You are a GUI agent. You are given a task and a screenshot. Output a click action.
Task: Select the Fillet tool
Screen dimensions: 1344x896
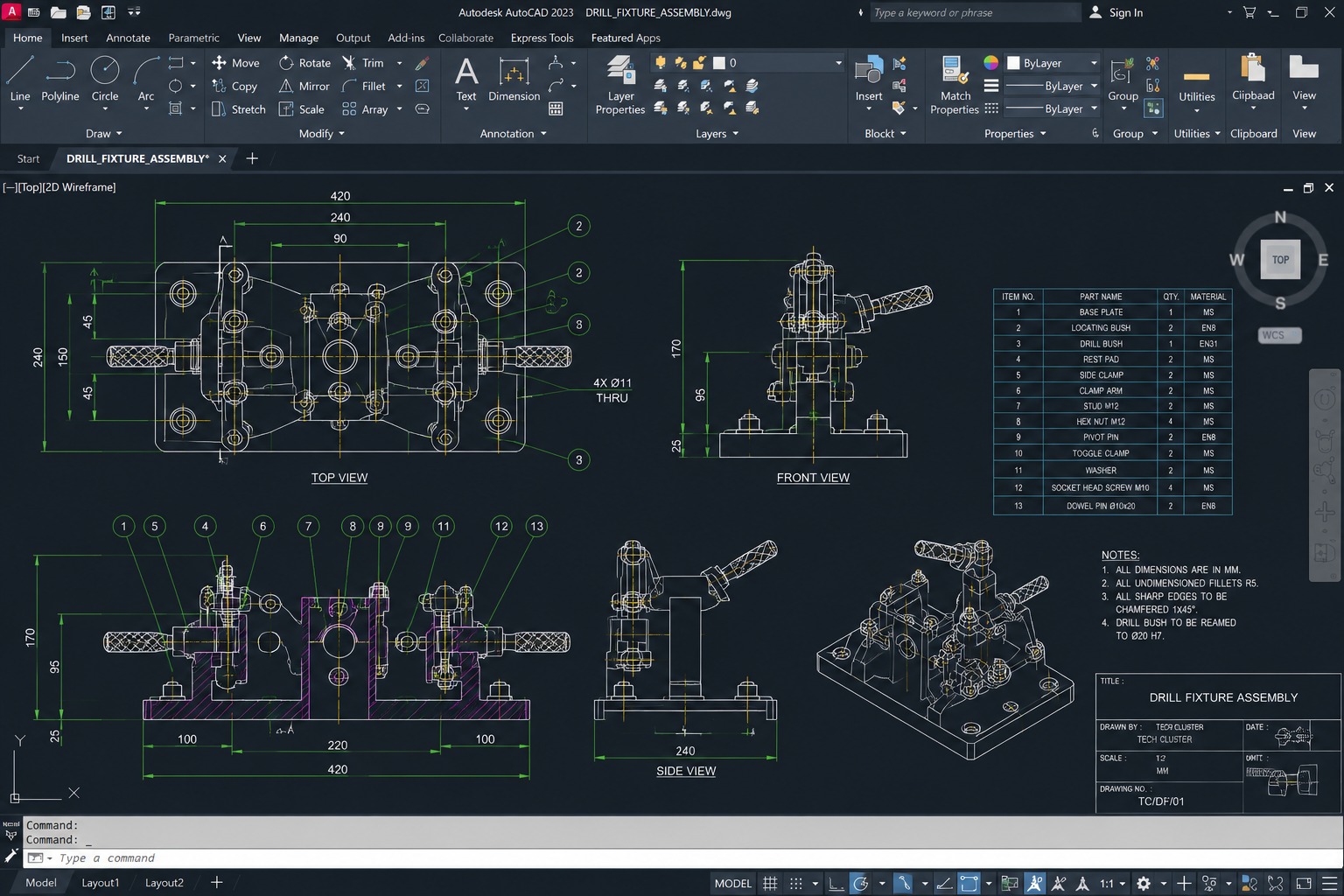click(x=364, y=87)
